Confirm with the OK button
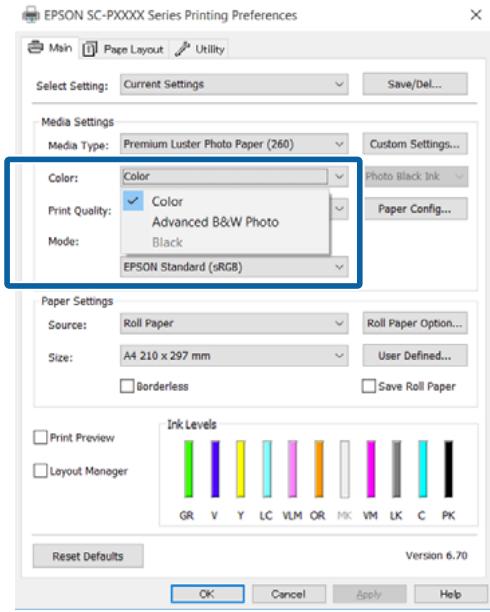The height and width of the screenshot is (612, 490). coord(207,594)
